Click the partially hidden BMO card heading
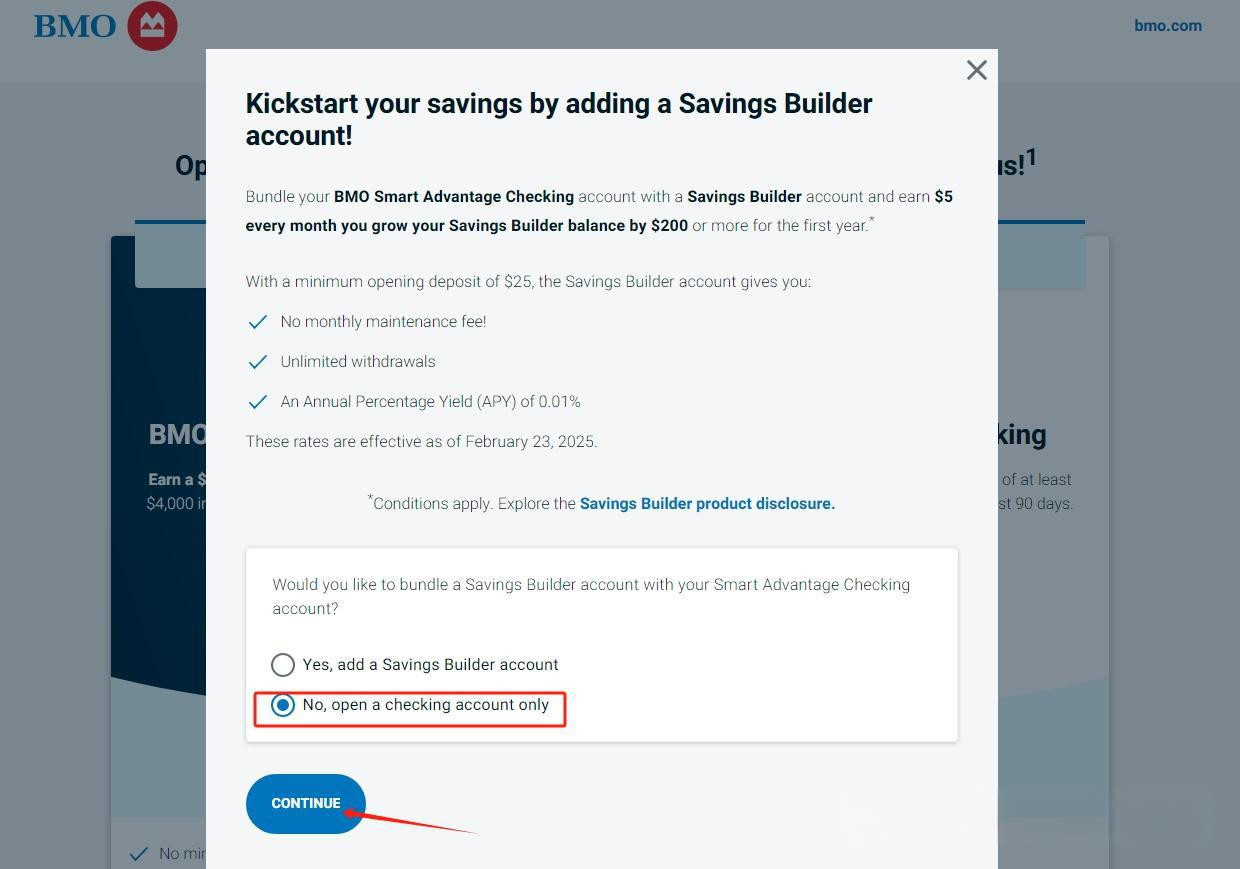The width and height of the screenshot is (1240, 869). pyautogui.click(x=177, y=435)
